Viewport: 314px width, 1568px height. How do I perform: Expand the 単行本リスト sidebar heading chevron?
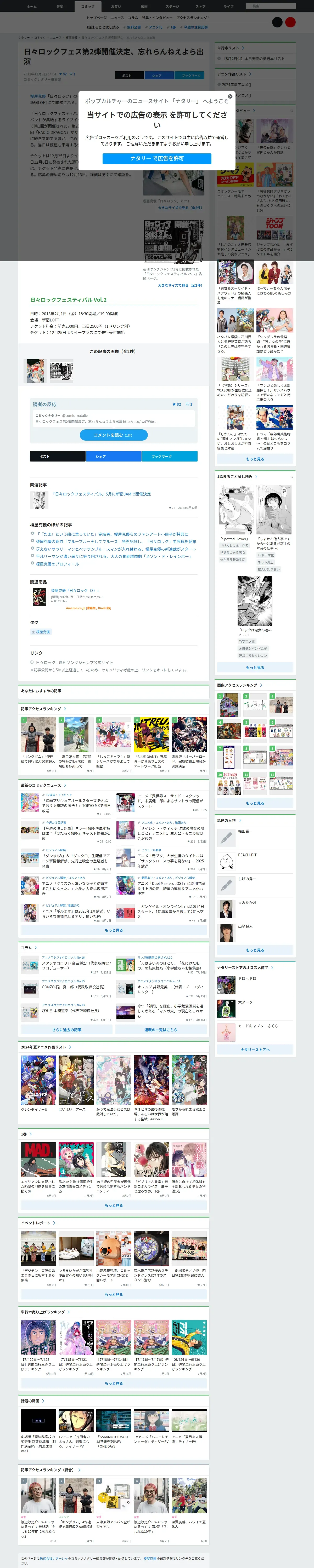(x=243, y=48)
